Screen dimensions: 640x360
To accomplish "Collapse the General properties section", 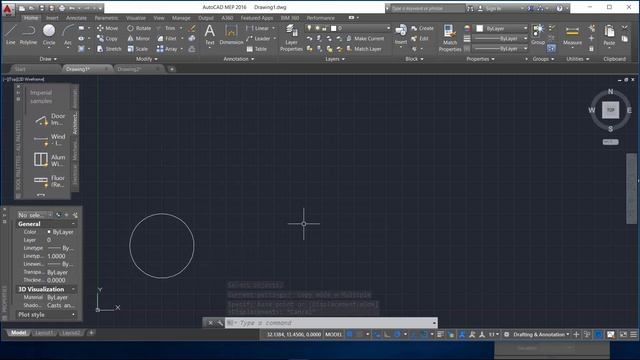I will 73,224.
